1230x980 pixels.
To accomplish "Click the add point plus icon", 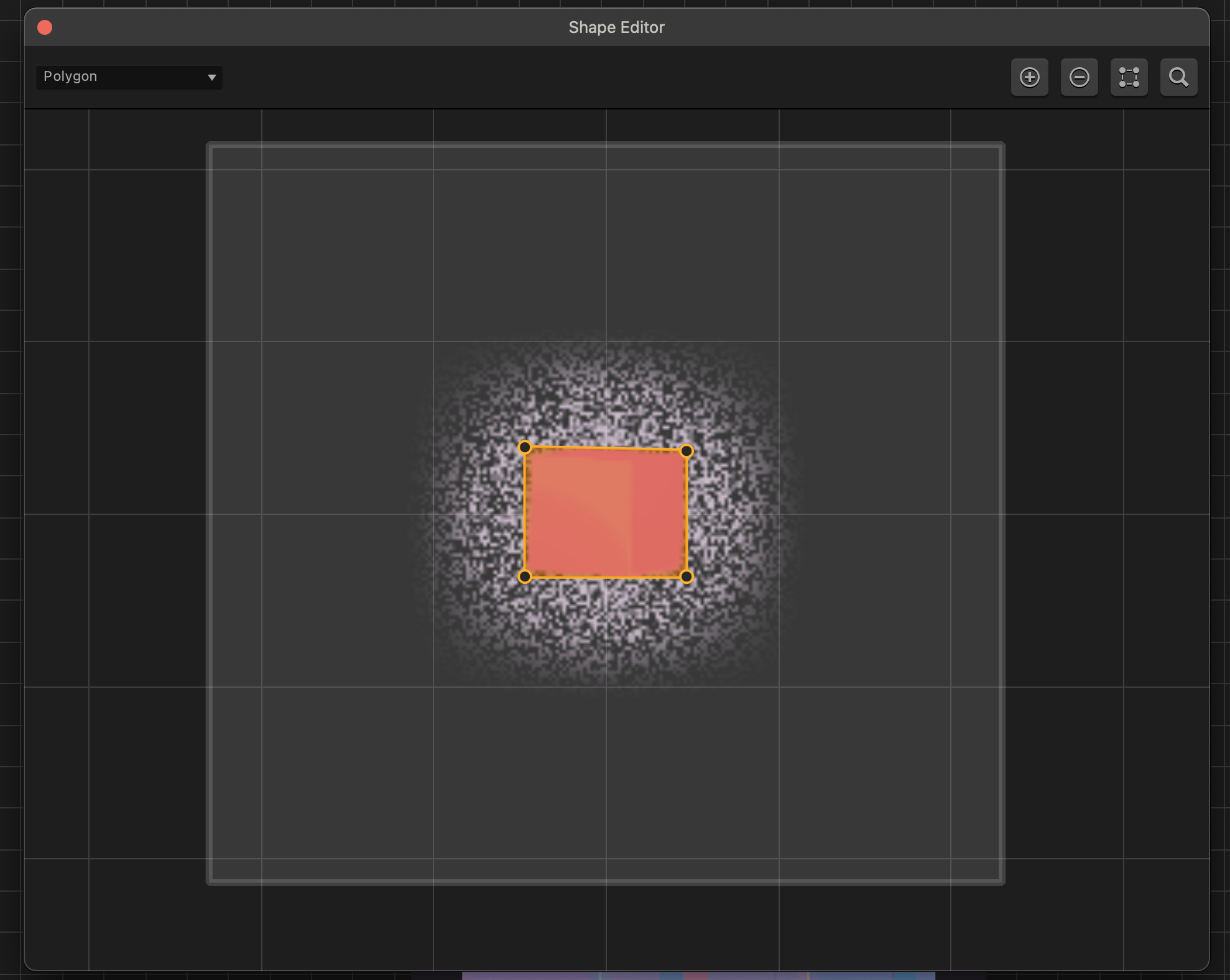I will coord(1030,77).
